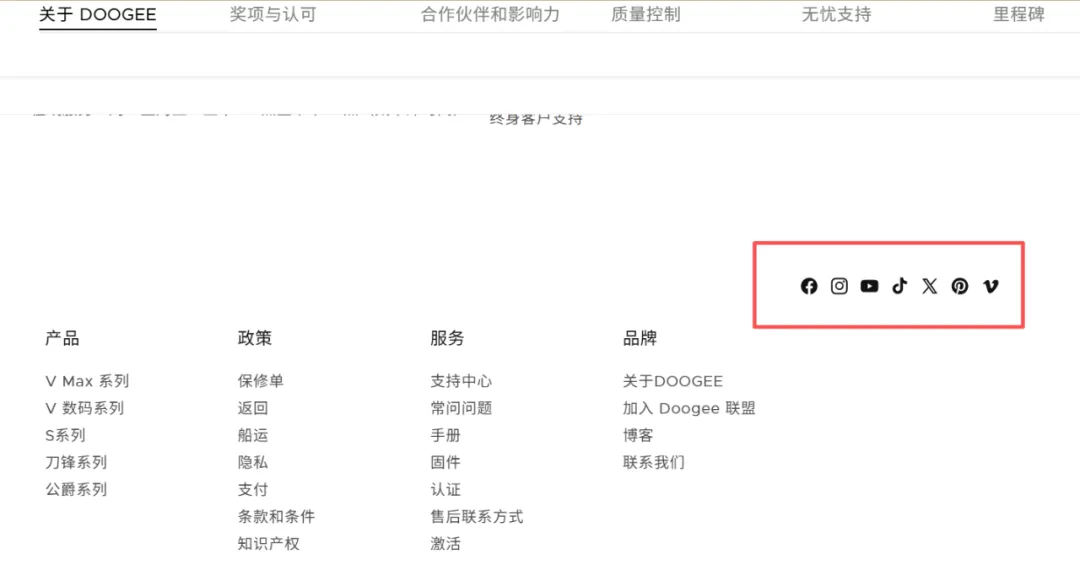
Task: Open the Instagram social icon
Action: [839, 286]
